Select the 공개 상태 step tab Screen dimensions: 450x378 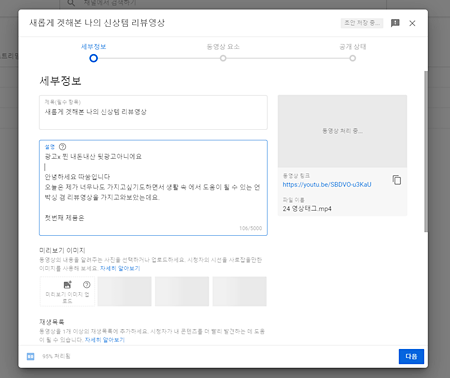tap(352, 47)
